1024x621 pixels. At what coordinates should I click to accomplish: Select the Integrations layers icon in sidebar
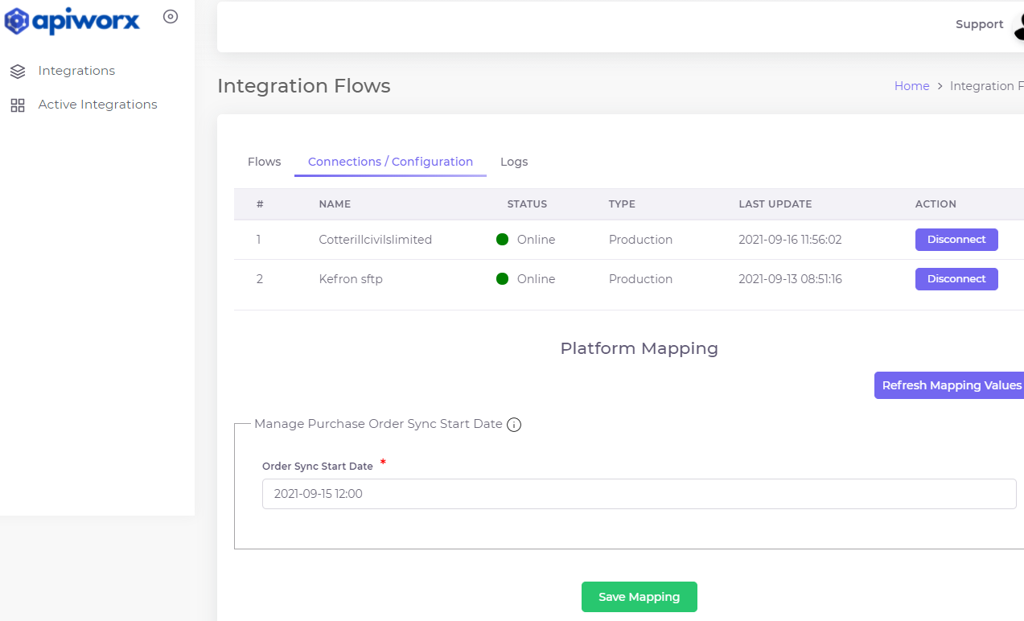(17, 70)
